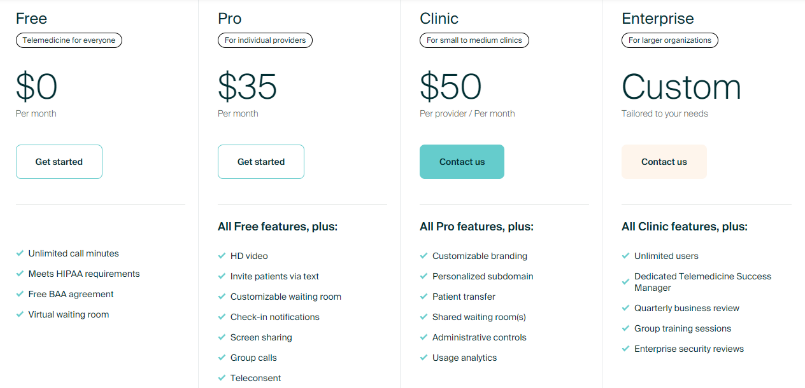Click the For larger organizations tag
805x388 pixels.
(670, 40)
